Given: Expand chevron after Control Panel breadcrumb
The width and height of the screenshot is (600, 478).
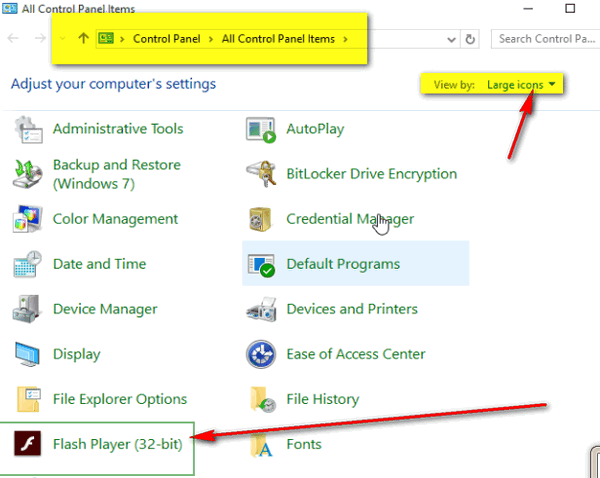Looking at the screenshot, I should click(211, 39).
